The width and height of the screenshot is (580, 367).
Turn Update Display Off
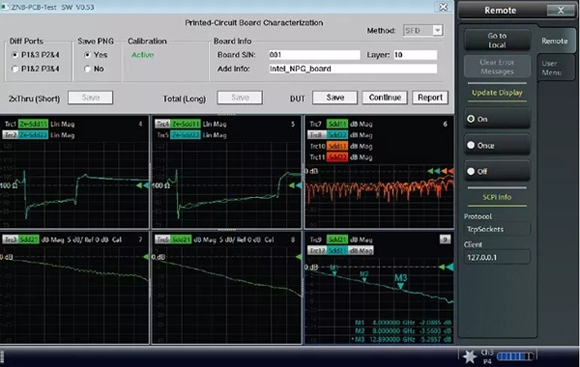tap(497, 171)
